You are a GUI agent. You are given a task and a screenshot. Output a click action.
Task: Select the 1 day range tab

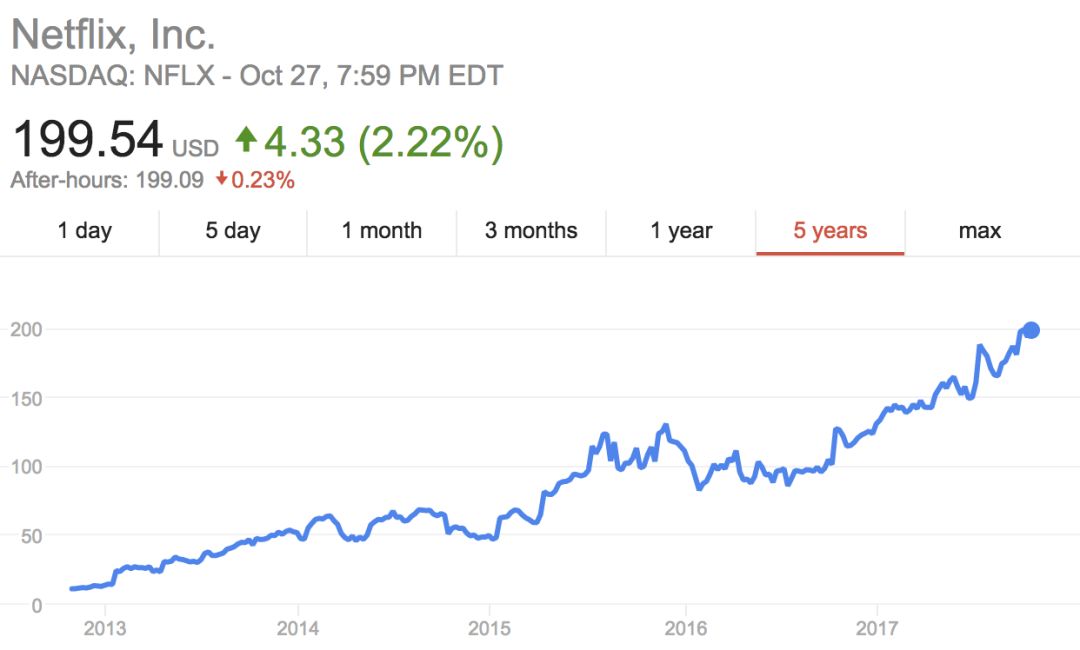point(84,231)
